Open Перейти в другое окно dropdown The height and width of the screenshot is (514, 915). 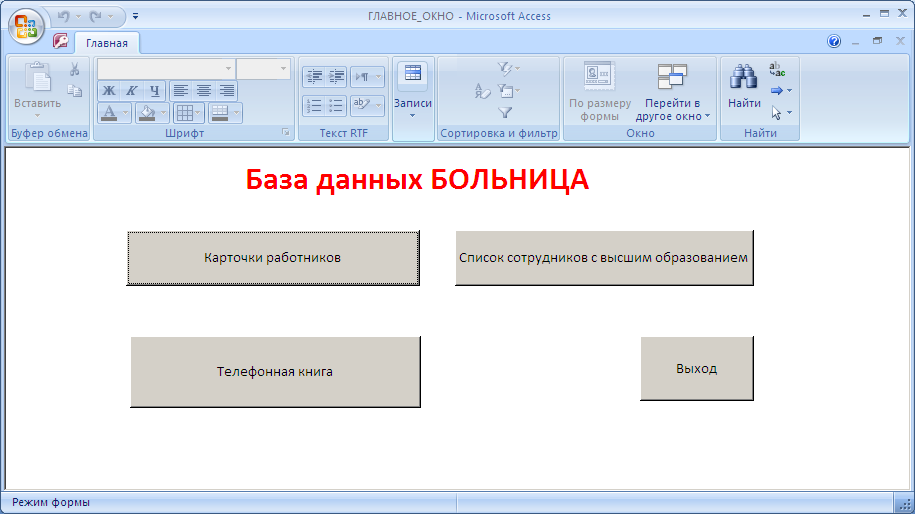click(x=672, y=92)
